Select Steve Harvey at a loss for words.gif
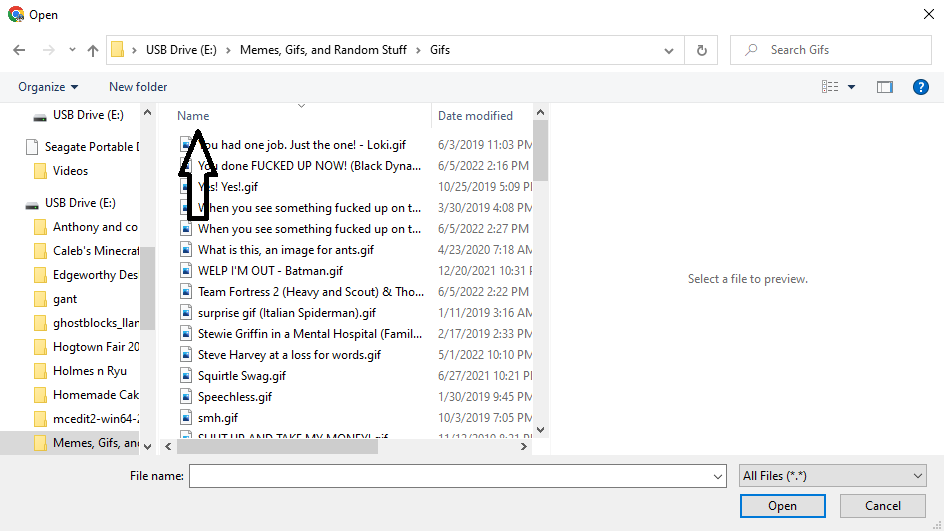The width and height of the screenshot is (944, 531). [x=289, y=355]
